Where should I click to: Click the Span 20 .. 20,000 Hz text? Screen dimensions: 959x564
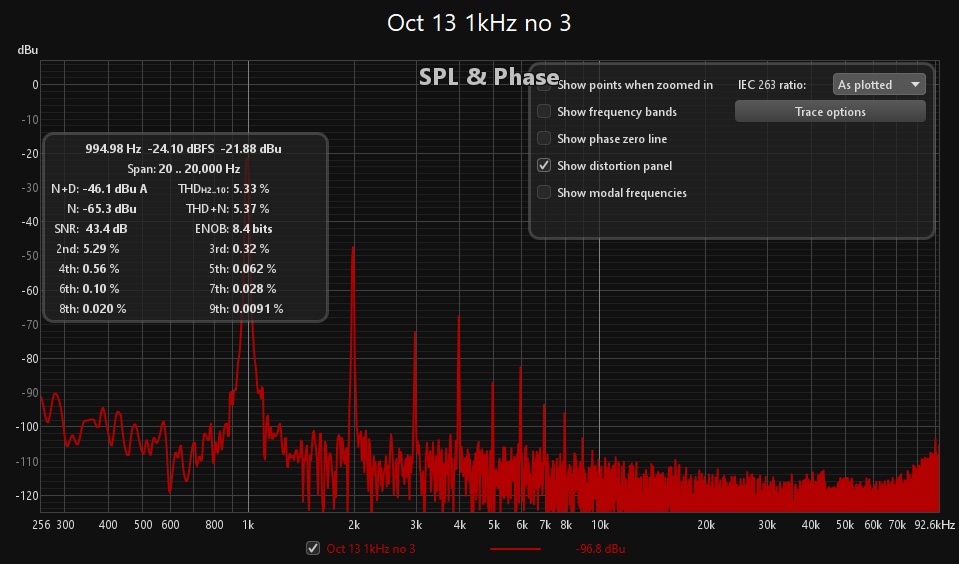click(183, 169)
